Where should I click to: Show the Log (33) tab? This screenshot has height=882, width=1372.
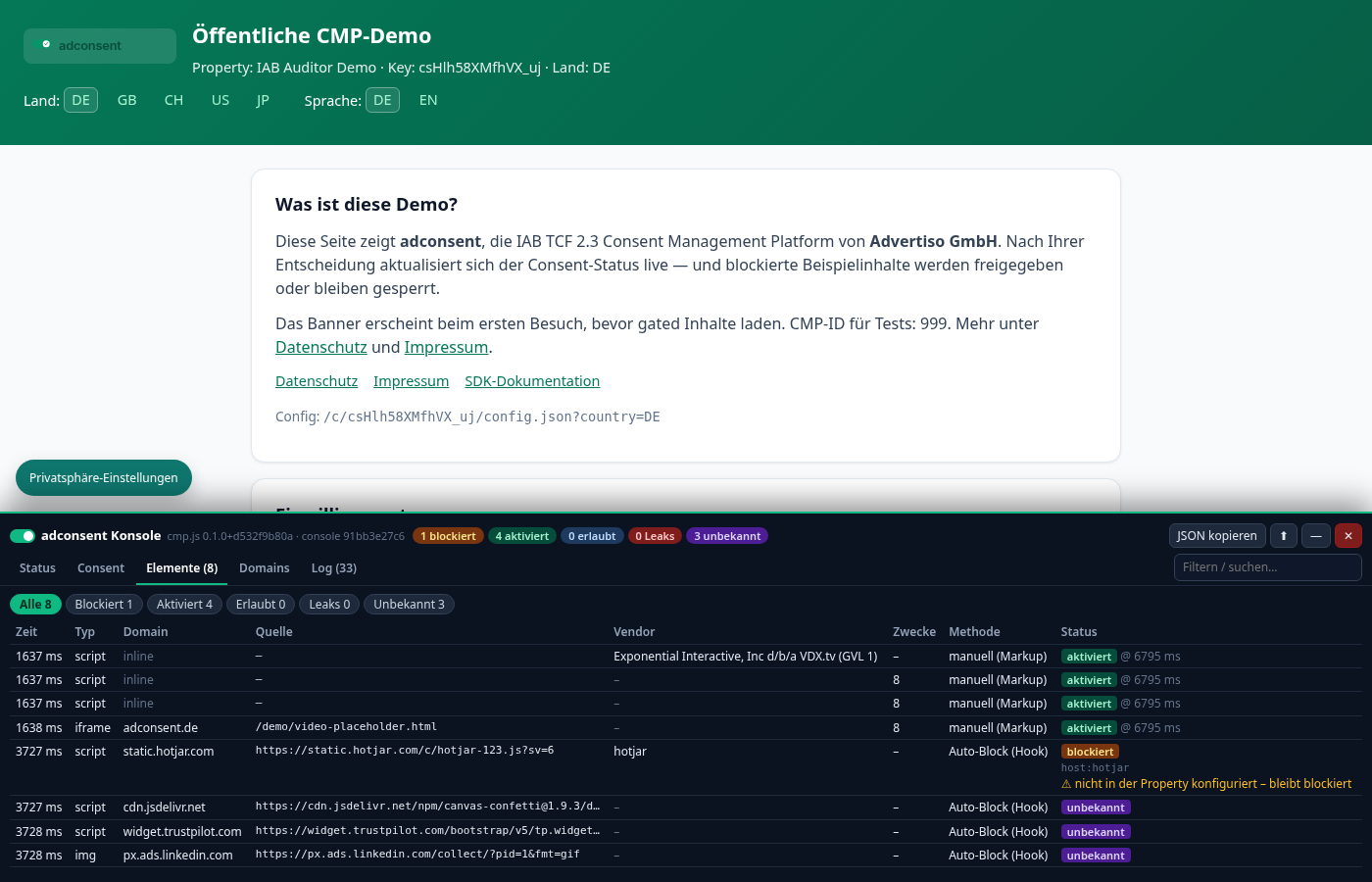pos(334,568)
